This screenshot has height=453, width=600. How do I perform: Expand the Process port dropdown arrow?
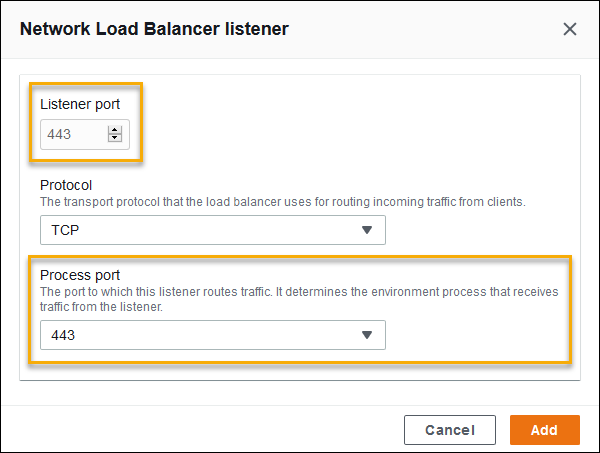366,335
